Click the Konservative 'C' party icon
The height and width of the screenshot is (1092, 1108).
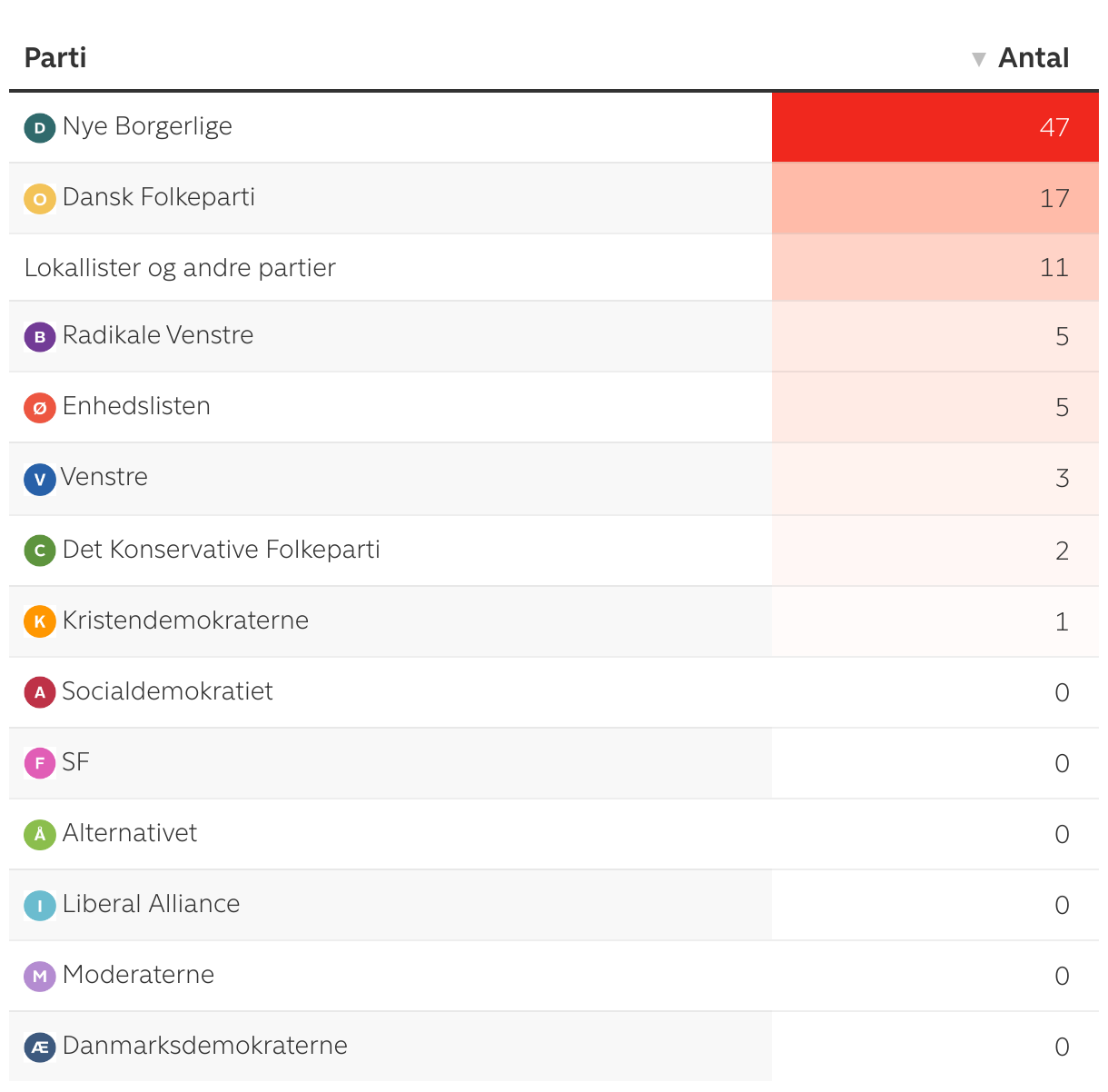[40, 551]
